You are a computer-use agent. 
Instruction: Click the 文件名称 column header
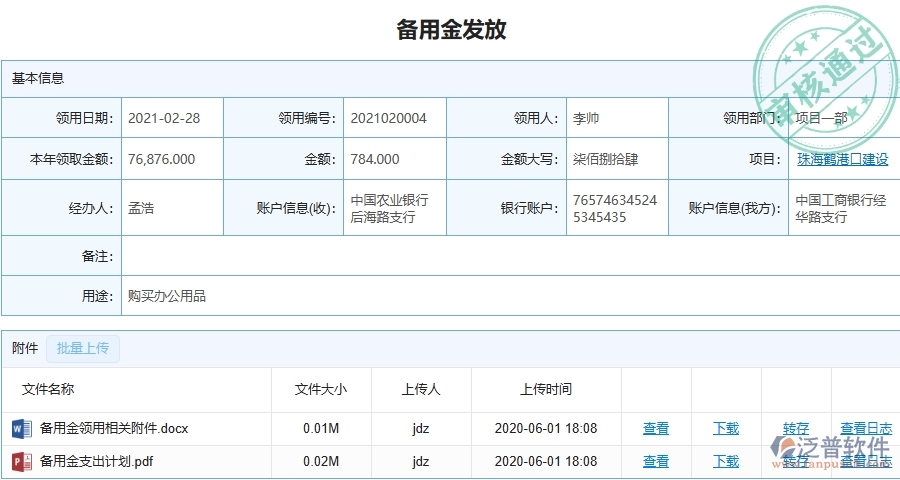[x=48, y=390]
